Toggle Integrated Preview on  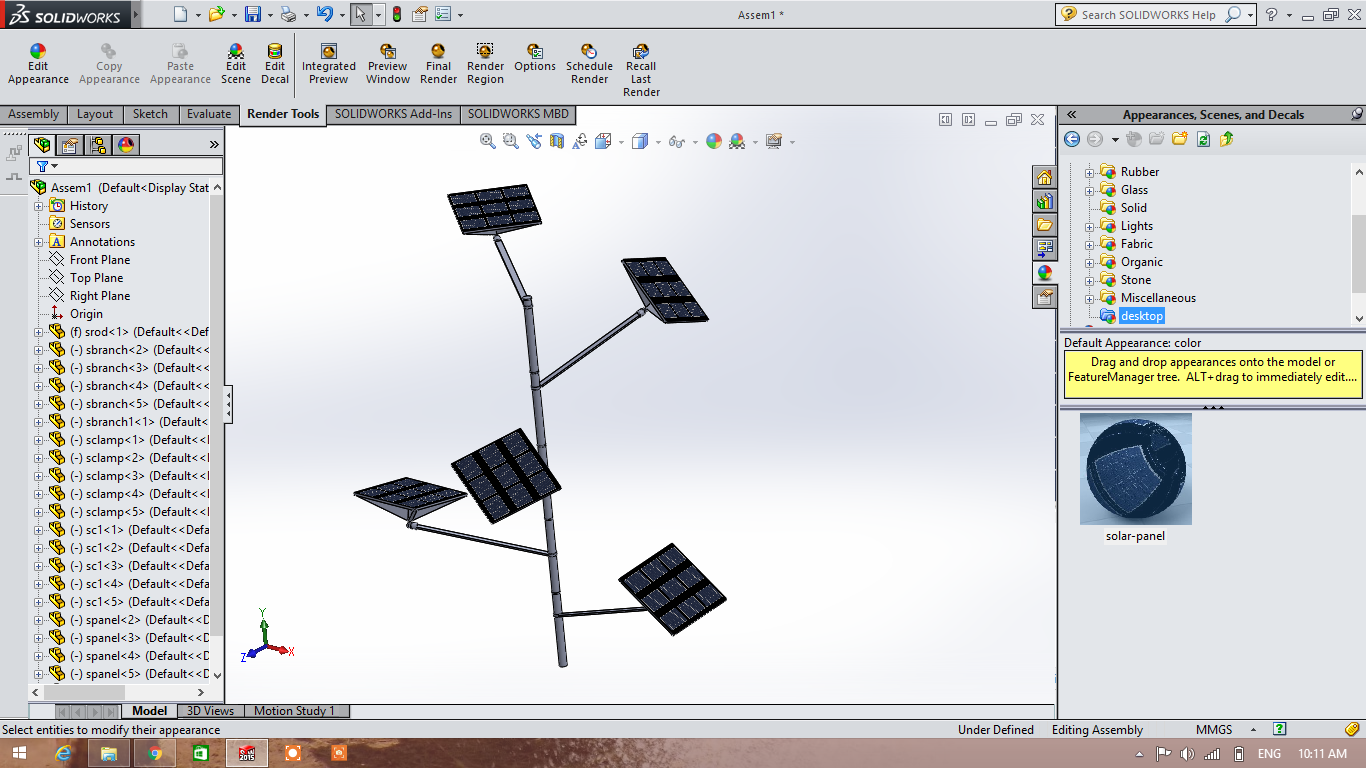[329, 64]
